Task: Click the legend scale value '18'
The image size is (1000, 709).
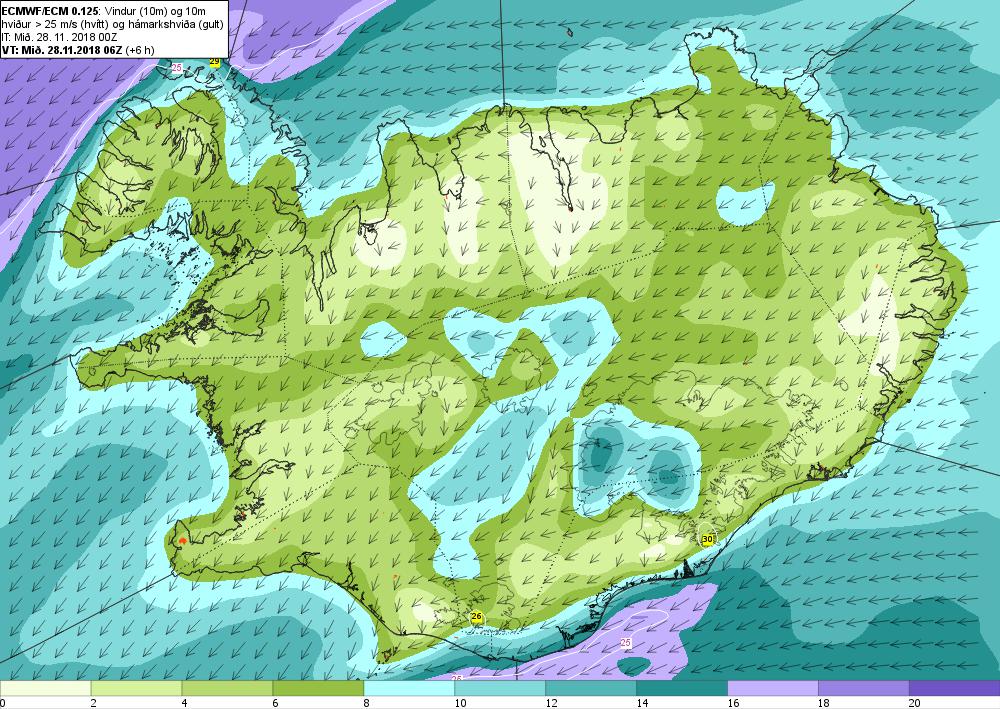Action: tap(824, 703)
